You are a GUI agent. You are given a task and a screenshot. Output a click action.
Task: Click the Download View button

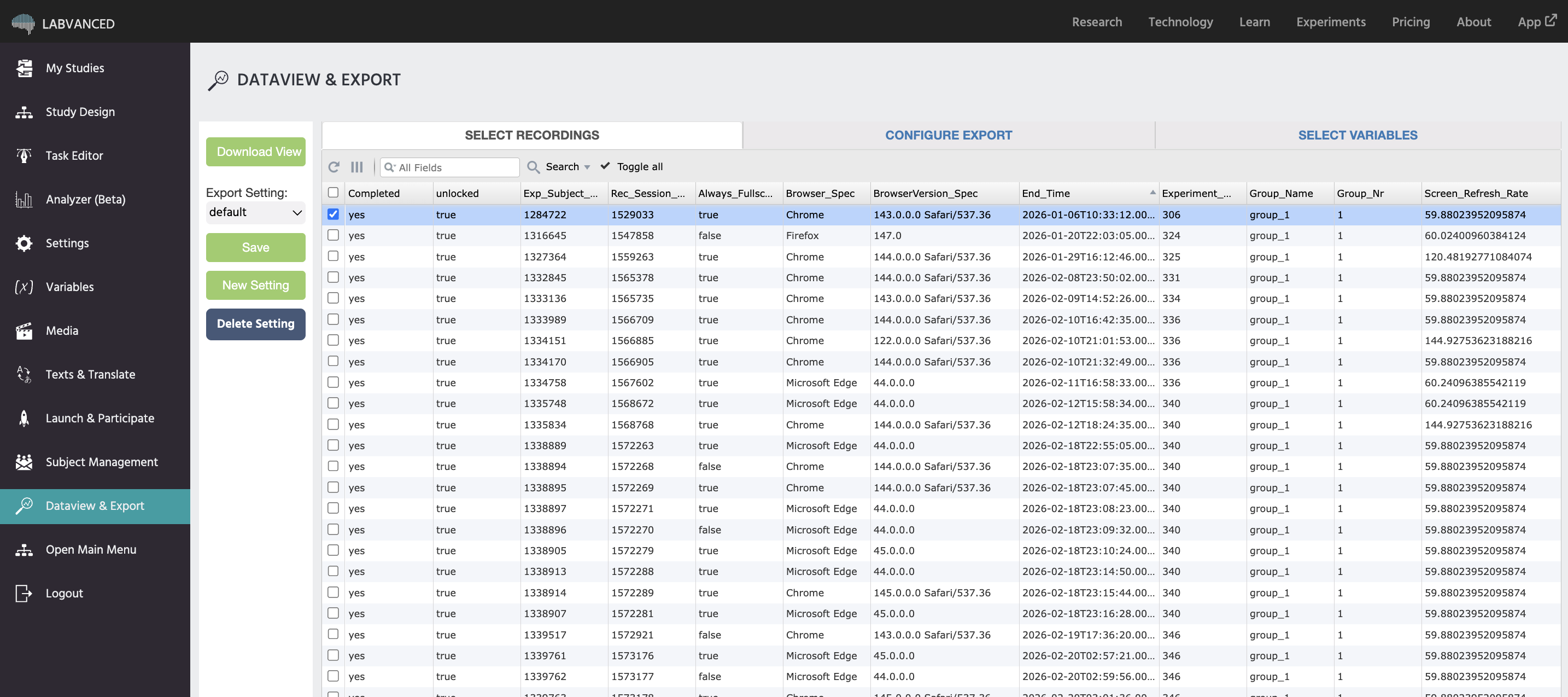coord(256,152)
